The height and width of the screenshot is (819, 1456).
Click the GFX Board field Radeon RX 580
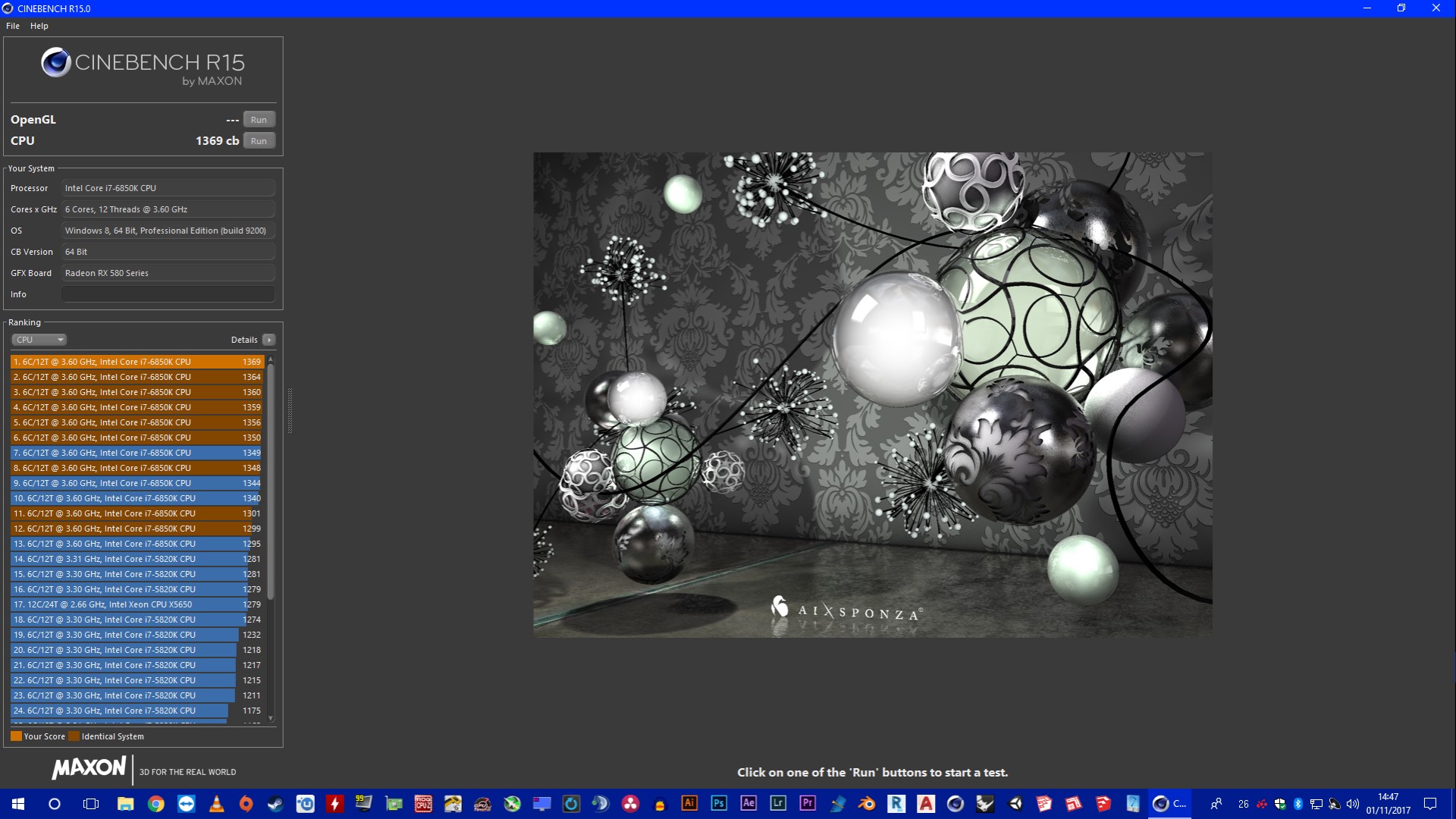pos(168,273)
